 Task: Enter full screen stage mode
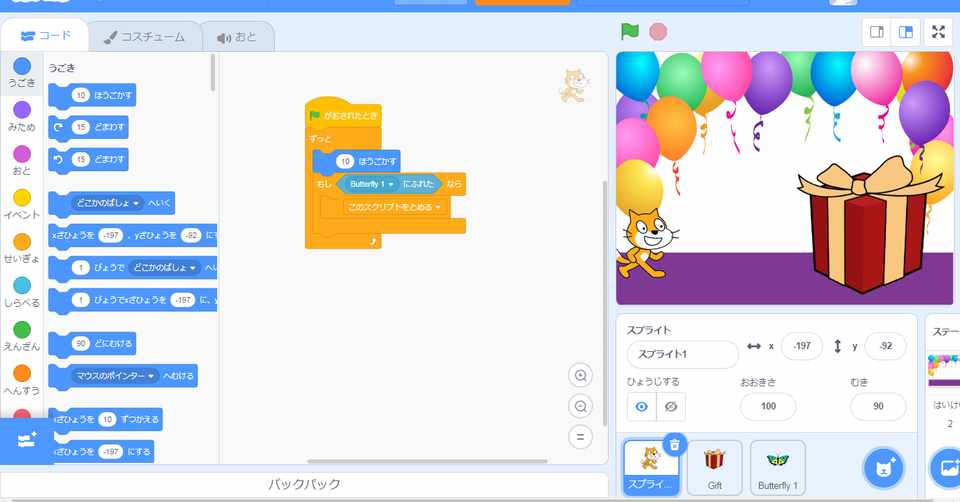pos(939,32)
